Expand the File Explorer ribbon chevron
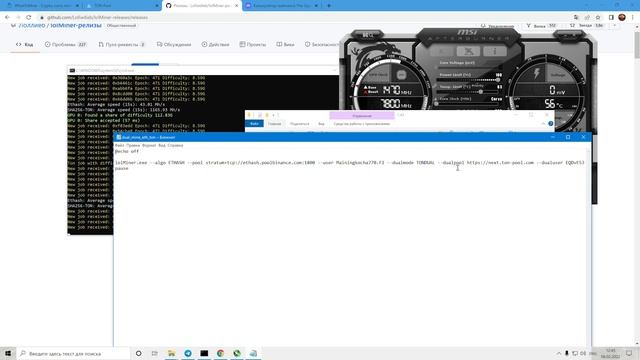 pyautogui.click(x=543, y=124)
